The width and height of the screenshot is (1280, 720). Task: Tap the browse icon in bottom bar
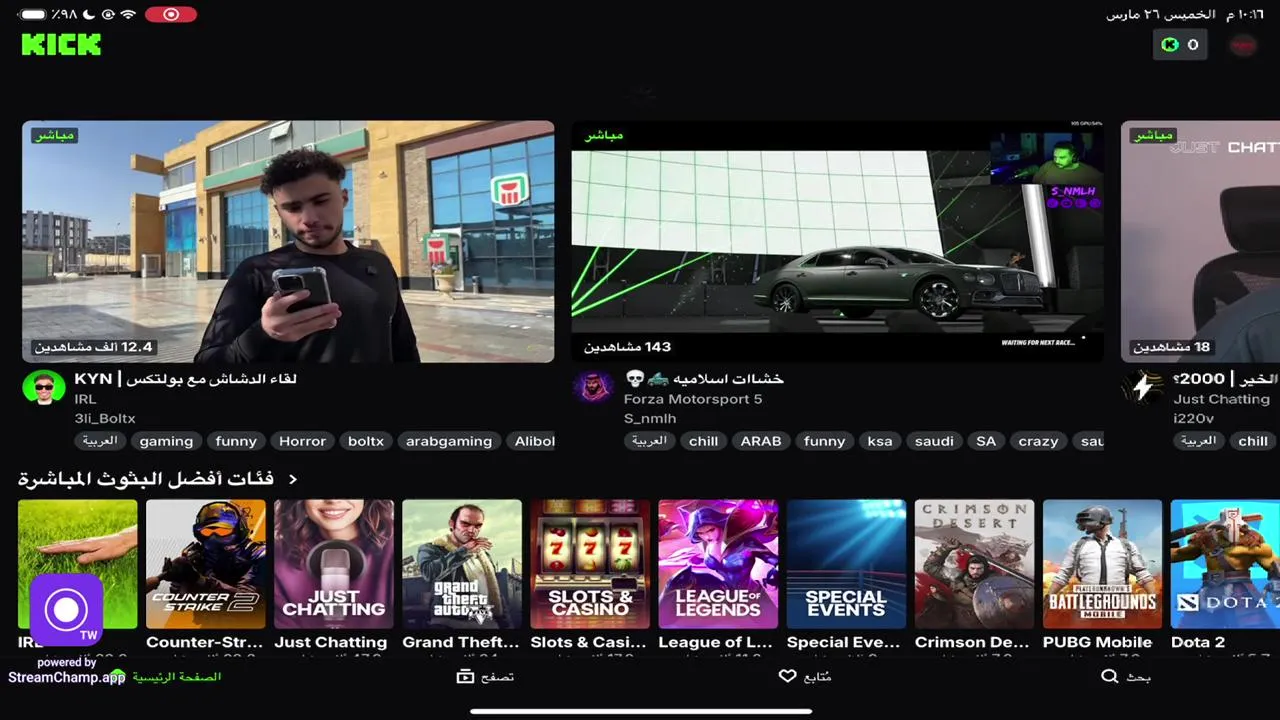(x=465, y=676)
